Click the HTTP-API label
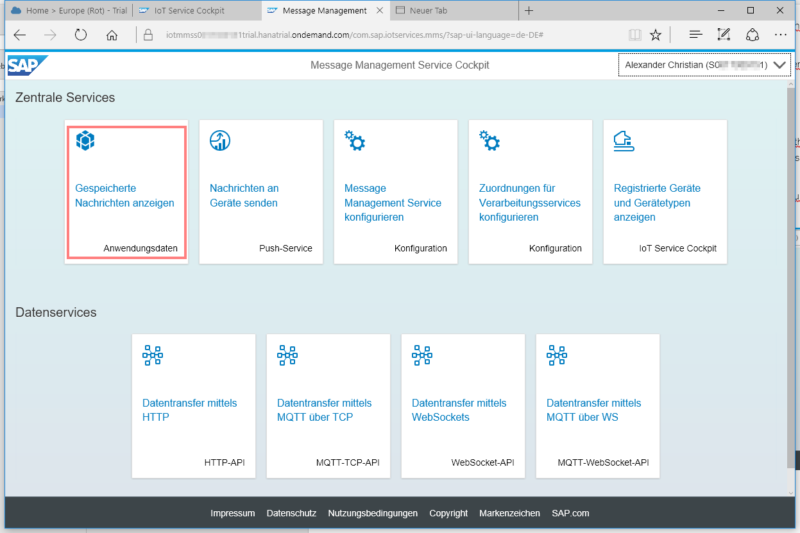Screen dimensions: 800x533 pos(224,463)
